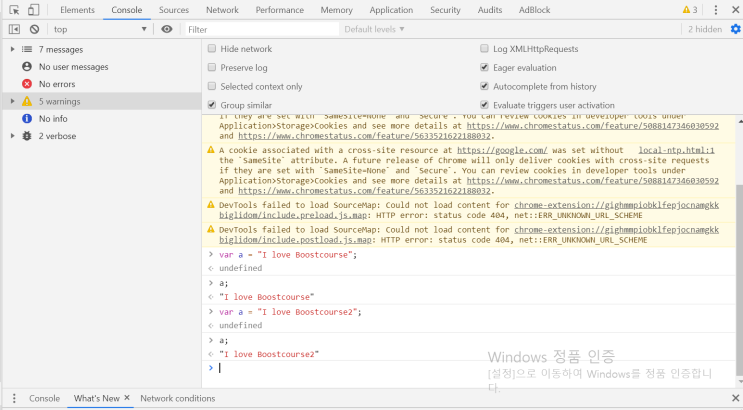Click the console output vertical scrollbar
Image resolution: width=743 pixels, height=410 pixels.
click(x=739, y=280)
